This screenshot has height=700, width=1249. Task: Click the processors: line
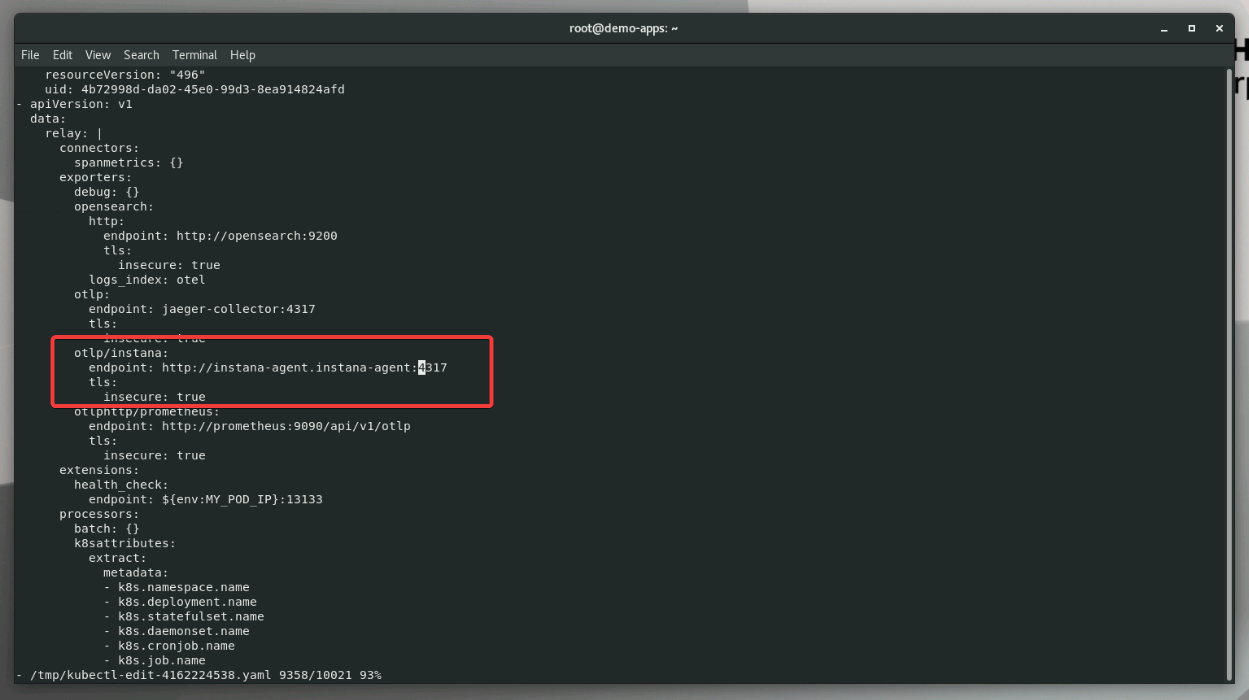tap(99, 514)
